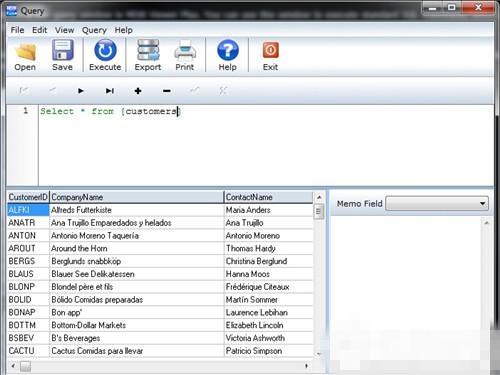Select the BONAP customer ID cell
The height and width of the screenshot is (375, 500).
[28, 312]
